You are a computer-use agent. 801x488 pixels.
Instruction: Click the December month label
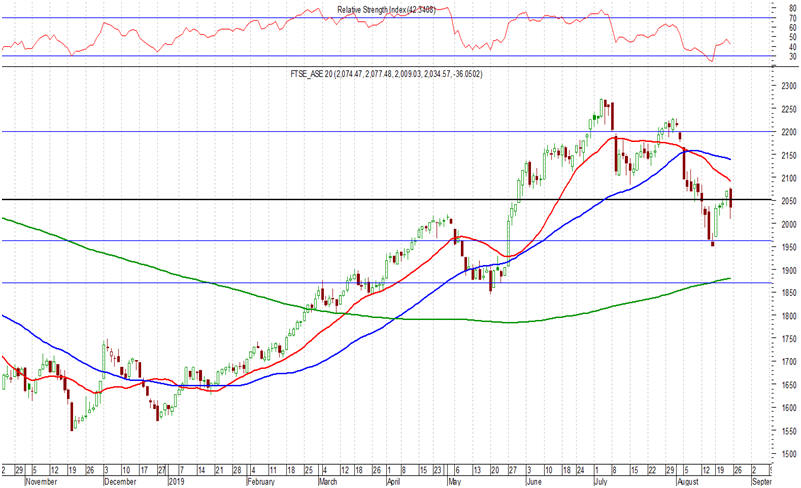[120, 482]
